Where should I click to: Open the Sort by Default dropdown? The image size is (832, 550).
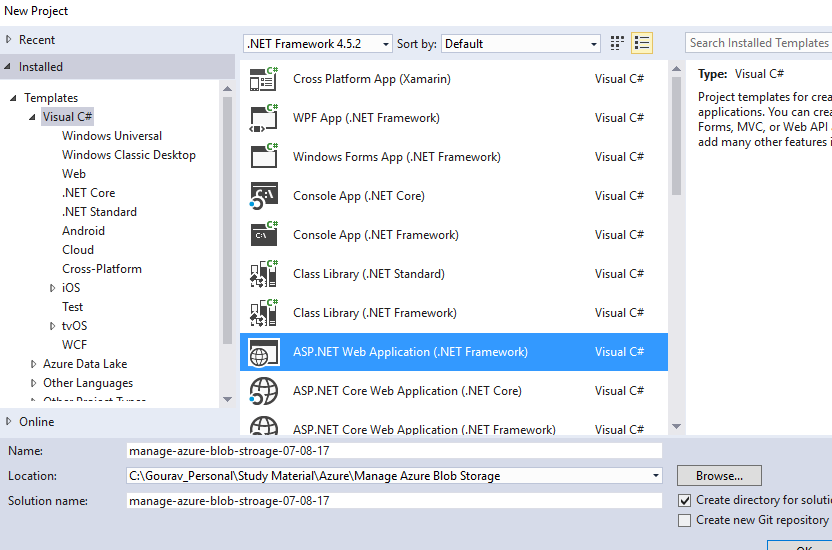[x=521, y=43]
